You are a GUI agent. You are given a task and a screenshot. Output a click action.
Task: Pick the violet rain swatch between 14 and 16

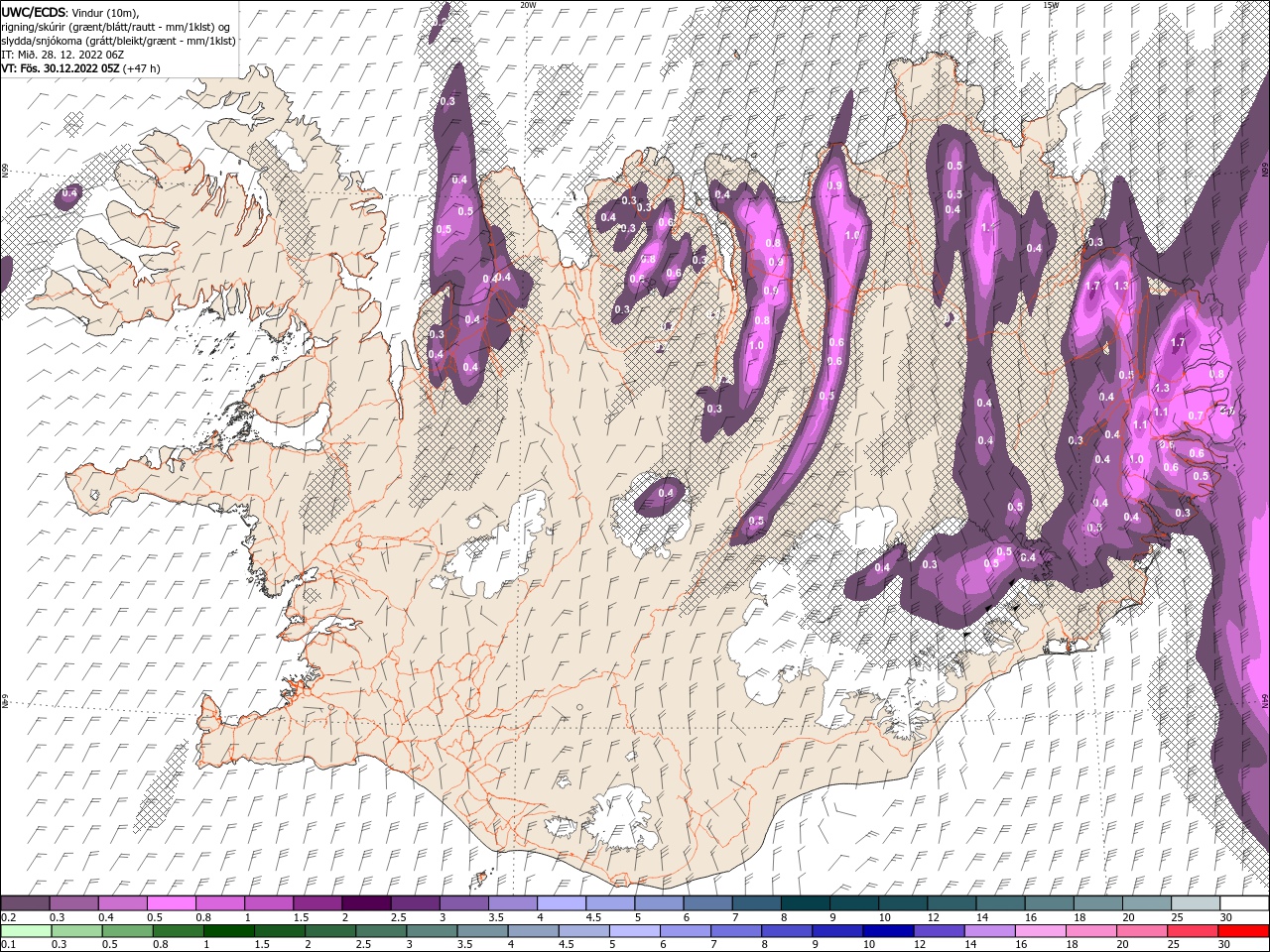tap(988, 931)
